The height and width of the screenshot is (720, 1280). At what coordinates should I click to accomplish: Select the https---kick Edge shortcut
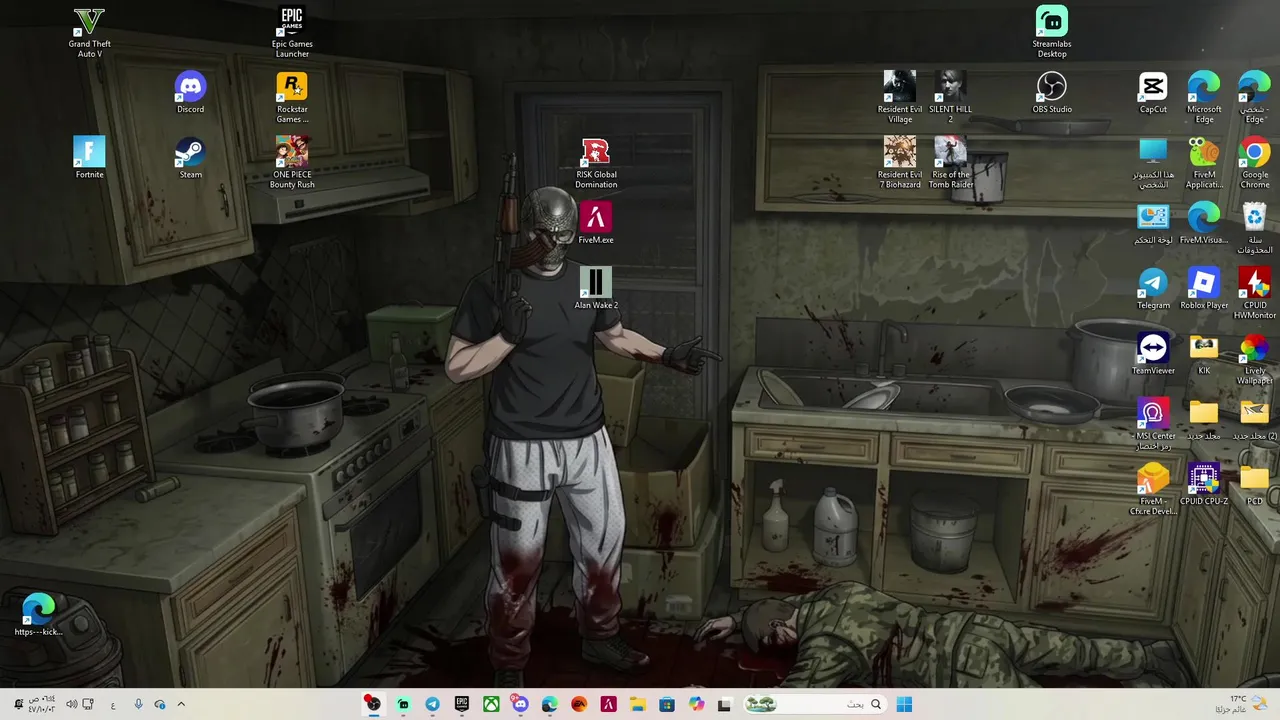pos(38,614)
